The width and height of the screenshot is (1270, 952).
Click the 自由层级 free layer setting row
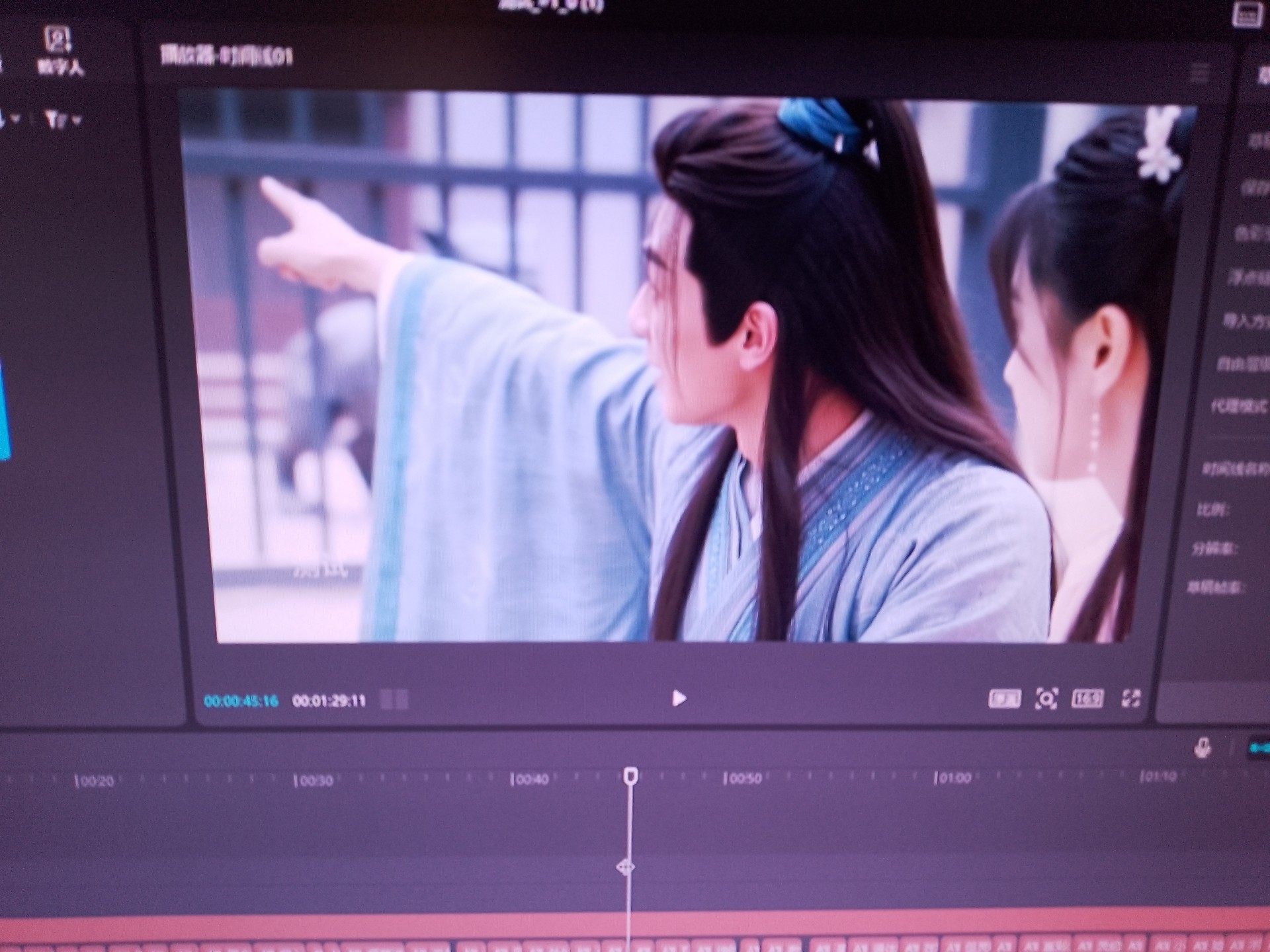[x=1242, y=364]
